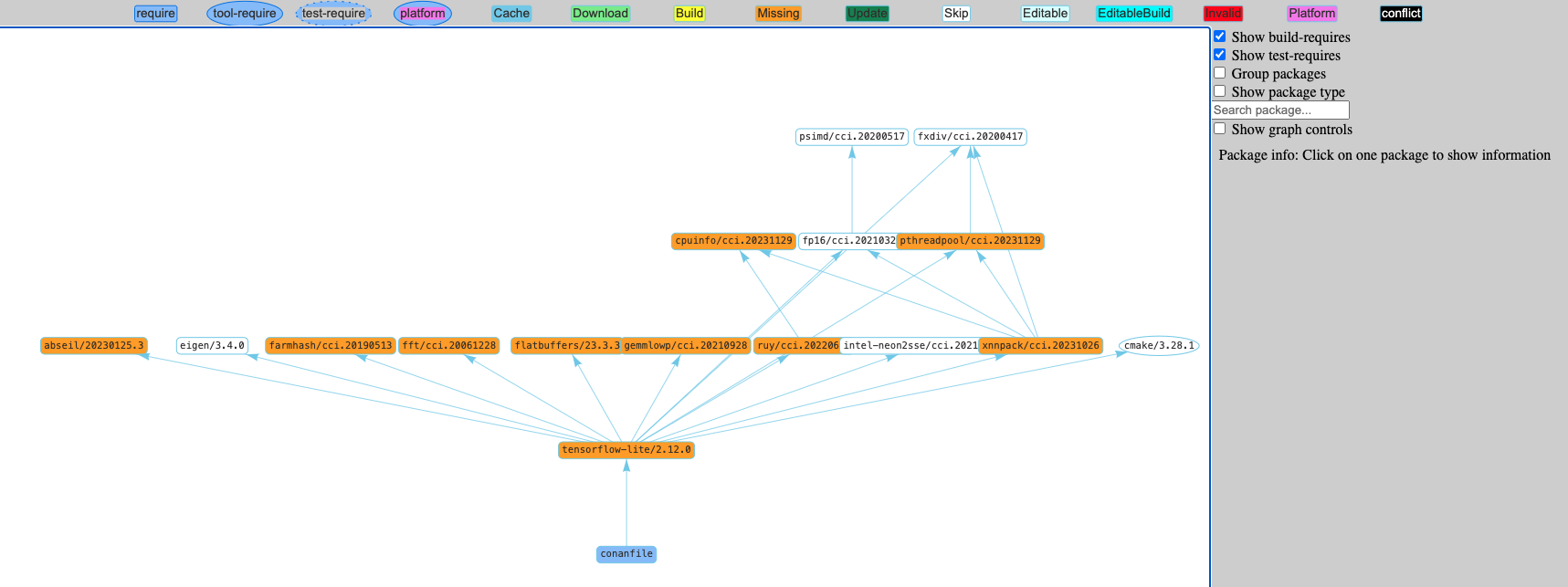
Task: Click the tensorflow-lite/2.12.0 node
Action: coord(626,449)
